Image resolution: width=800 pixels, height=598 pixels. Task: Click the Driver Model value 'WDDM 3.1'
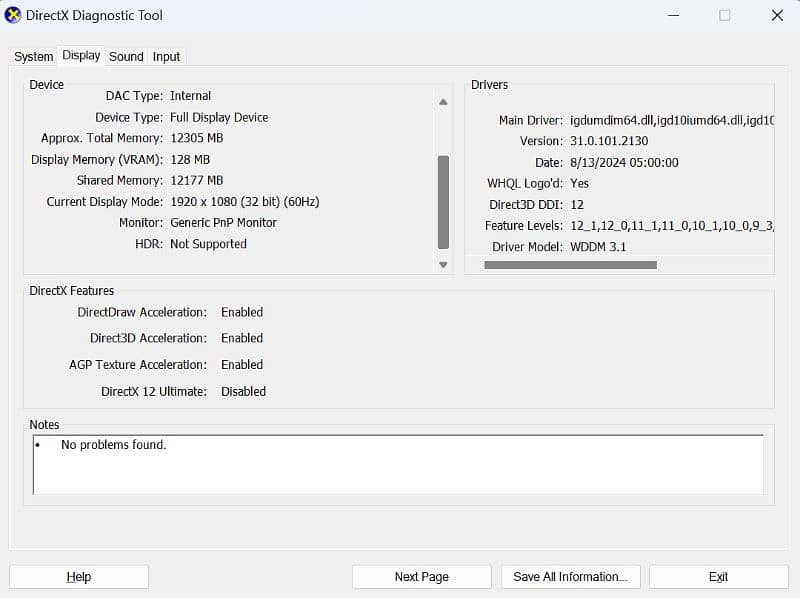pyautogui.click(x=598, y=247)
